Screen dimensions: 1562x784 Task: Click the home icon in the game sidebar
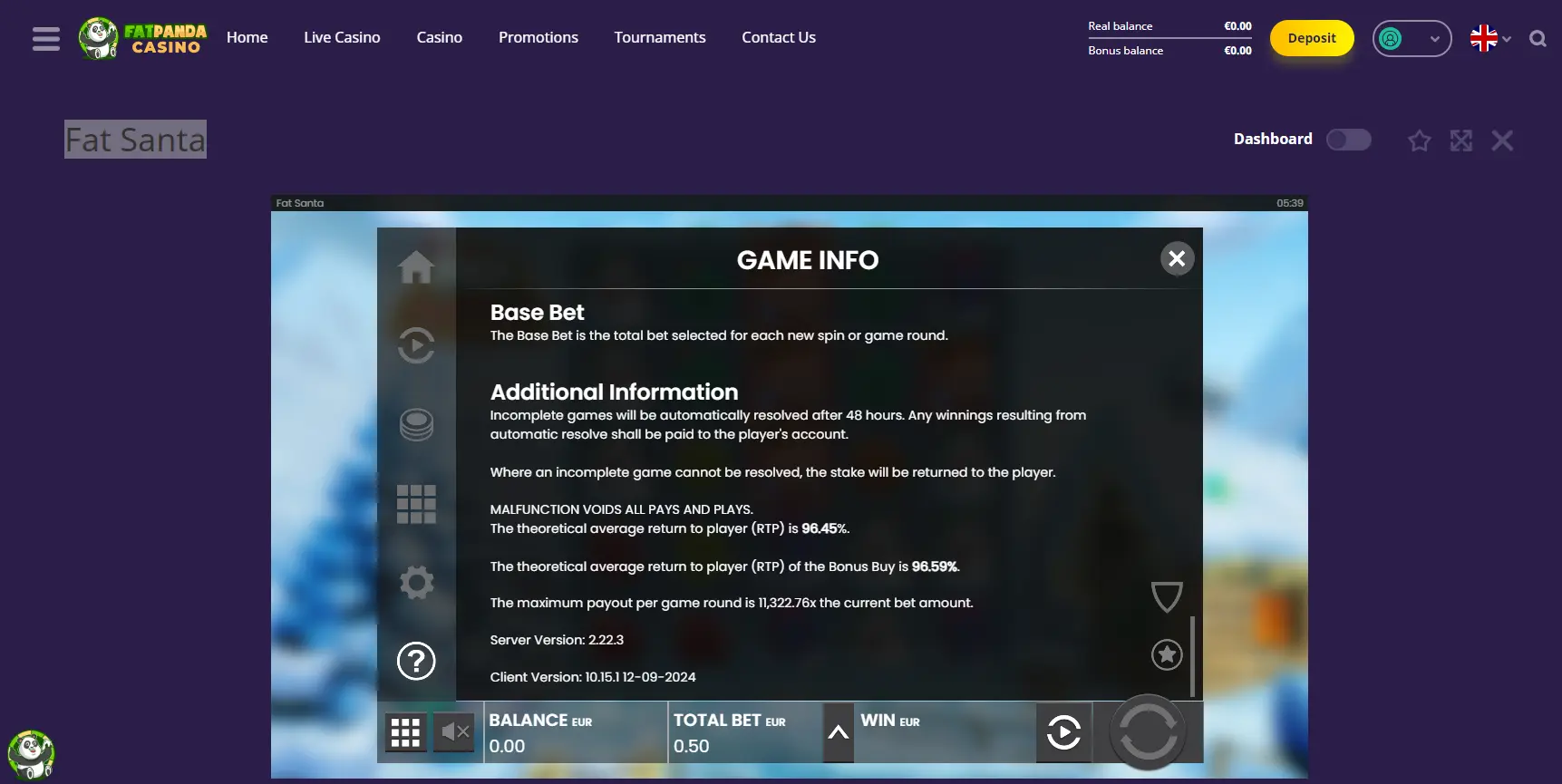416,266
